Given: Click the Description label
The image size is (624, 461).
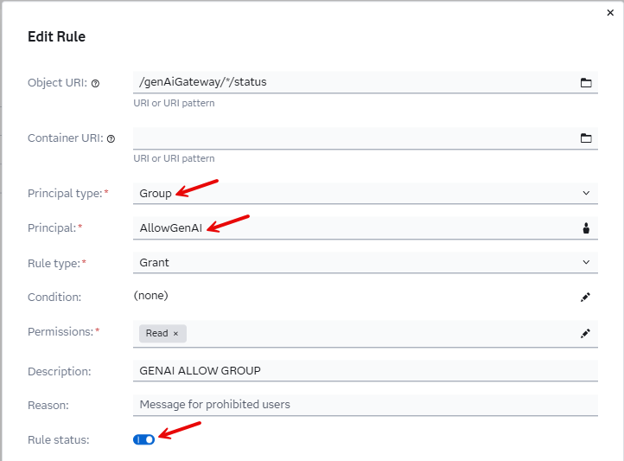Looking at the screenshot, I should (59, 371).
